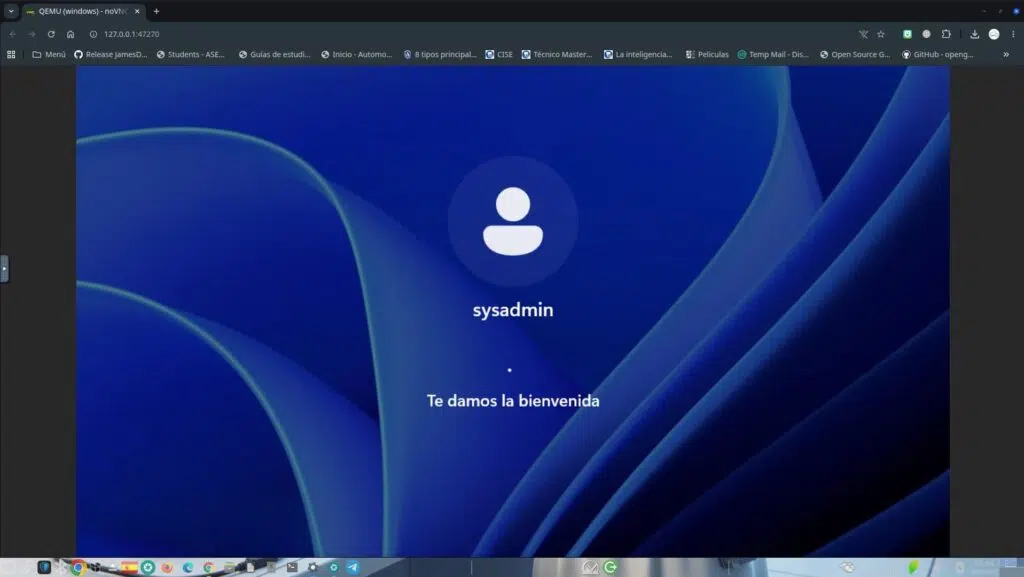Open site info icon beside address
Viewport: 1024px width, 577px height.
93,34
